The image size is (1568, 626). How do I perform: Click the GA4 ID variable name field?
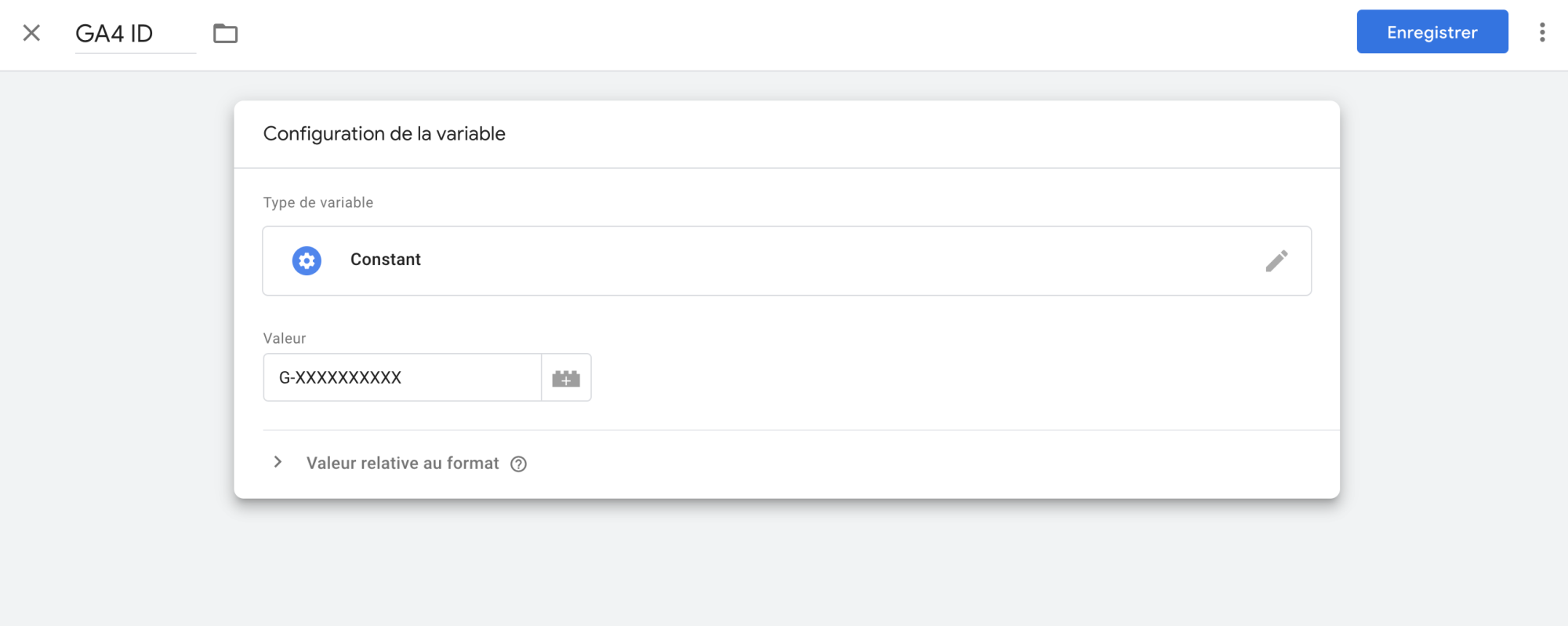click(133, 34)
